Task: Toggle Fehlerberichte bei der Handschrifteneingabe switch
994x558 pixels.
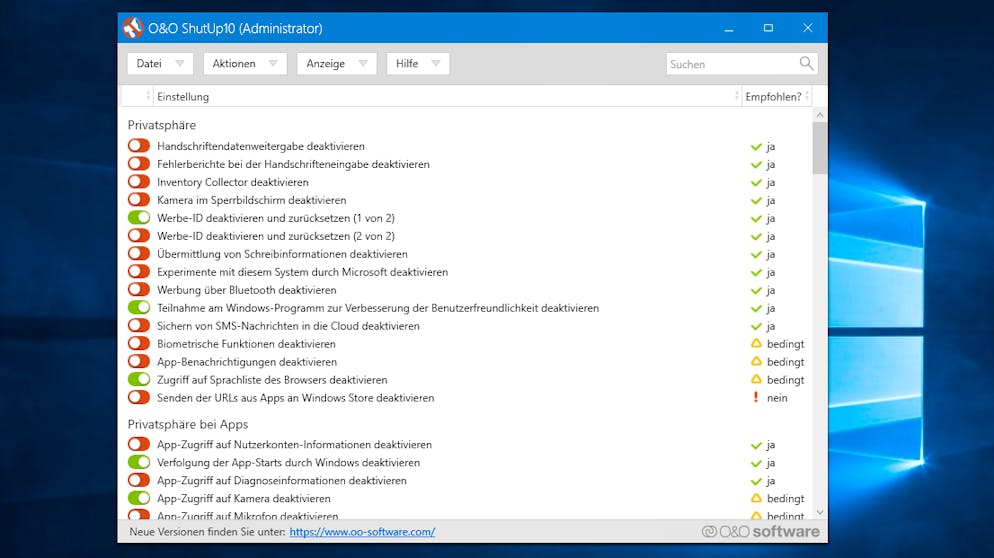Action: (x=139, y=164)
